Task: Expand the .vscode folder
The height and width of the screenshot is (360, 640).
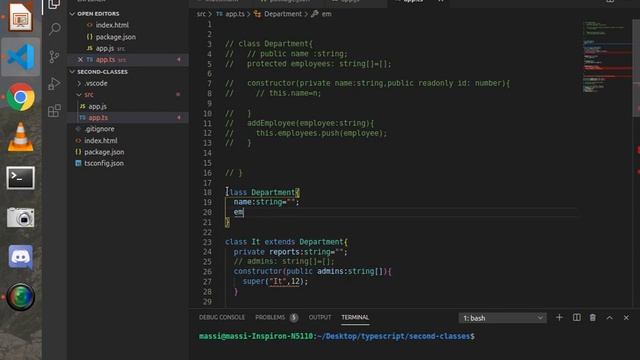Action: pyautogui.click(x=96, y=83)
